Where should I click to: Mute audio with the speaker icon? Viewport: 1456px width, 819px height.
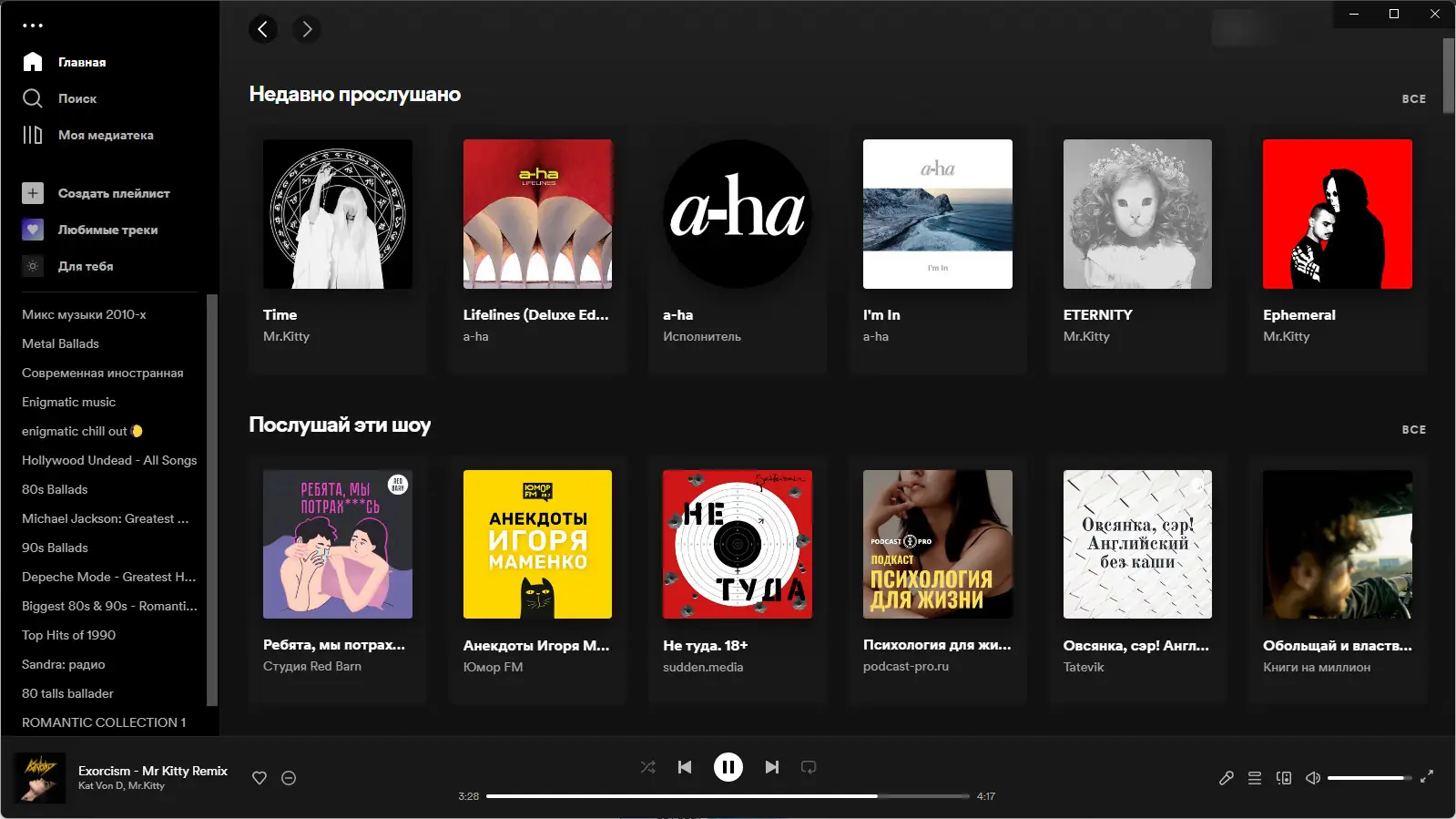1313,778
